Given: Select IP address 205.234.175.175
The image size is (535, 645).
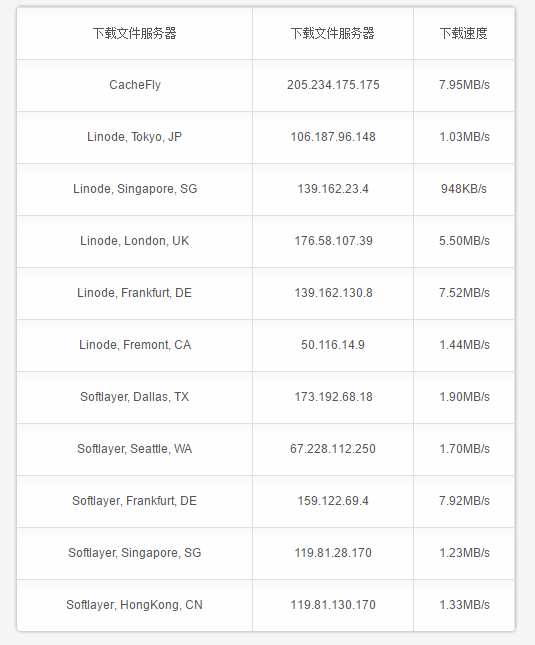Looking at the screenshot, I should point(333,85).
